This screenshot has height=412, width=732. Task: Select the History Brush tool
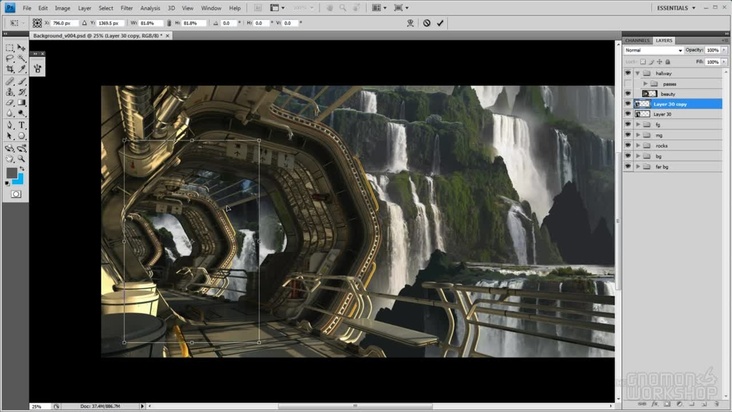[21, 92]
